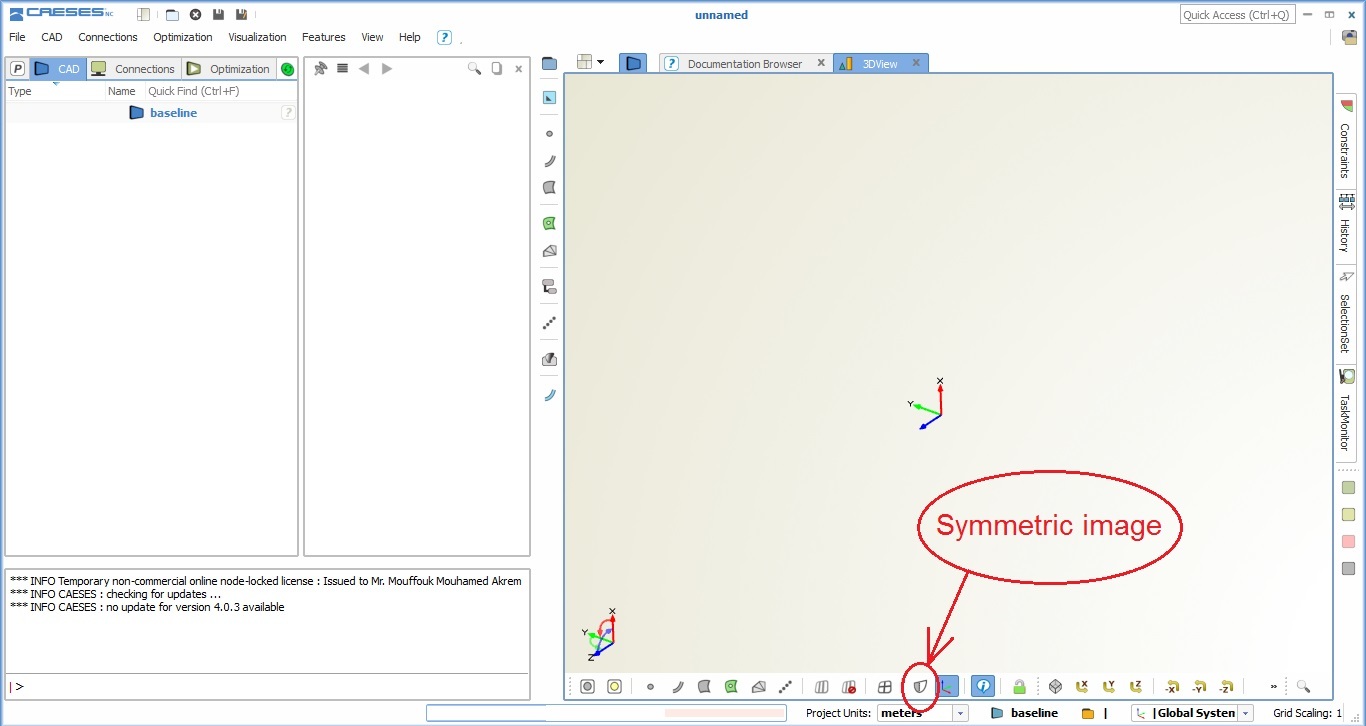
Task: Click the dark shaded-shape icon in left toolbar
Action: click(x=549, y=359)
